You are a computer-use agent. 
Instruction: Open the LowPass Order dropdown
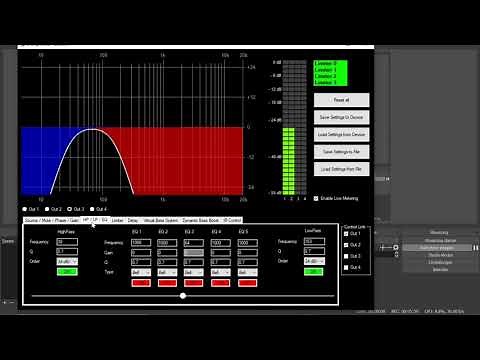pos(314,261)
